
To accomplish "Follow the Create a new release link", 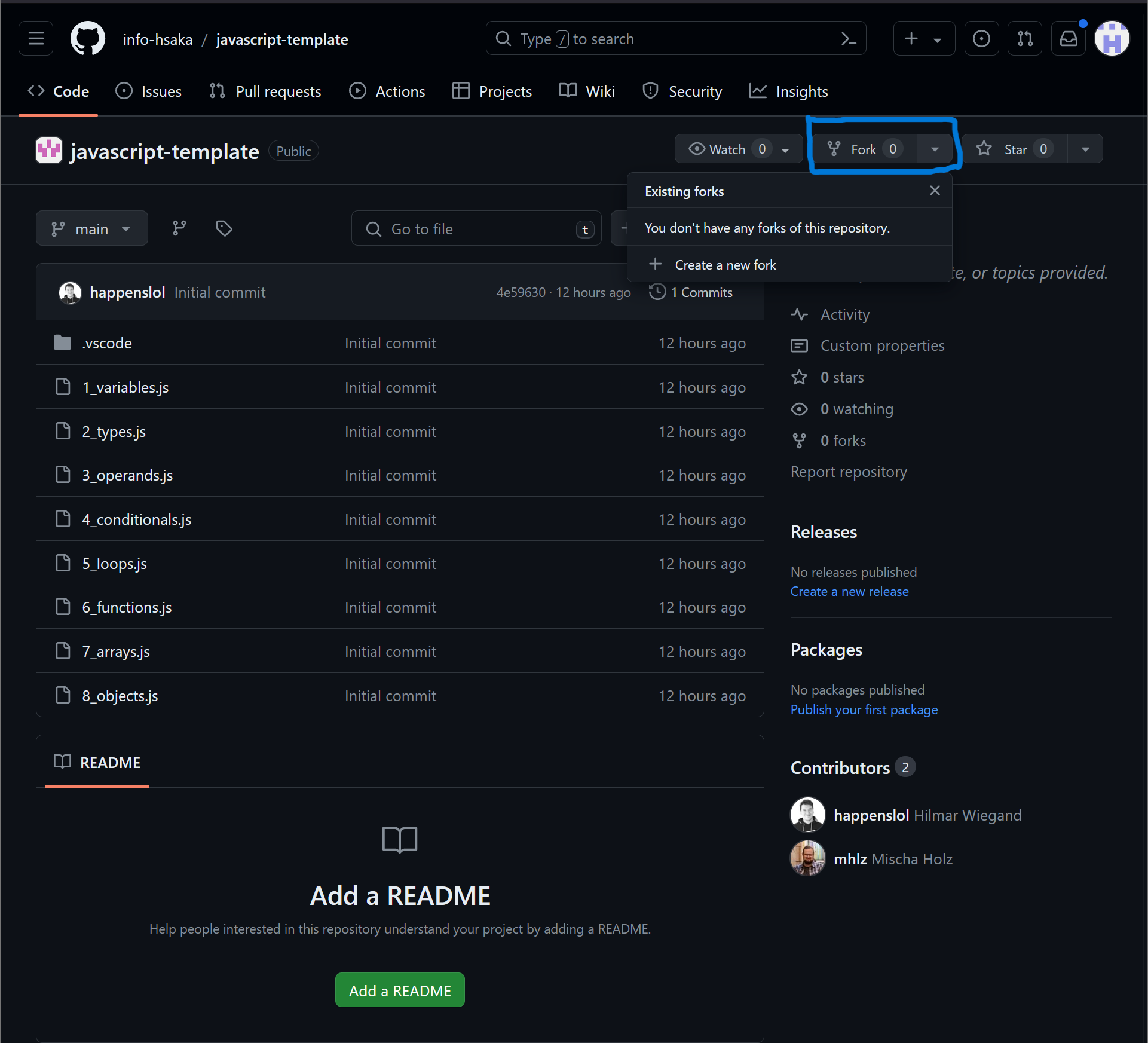I will 849,592.
